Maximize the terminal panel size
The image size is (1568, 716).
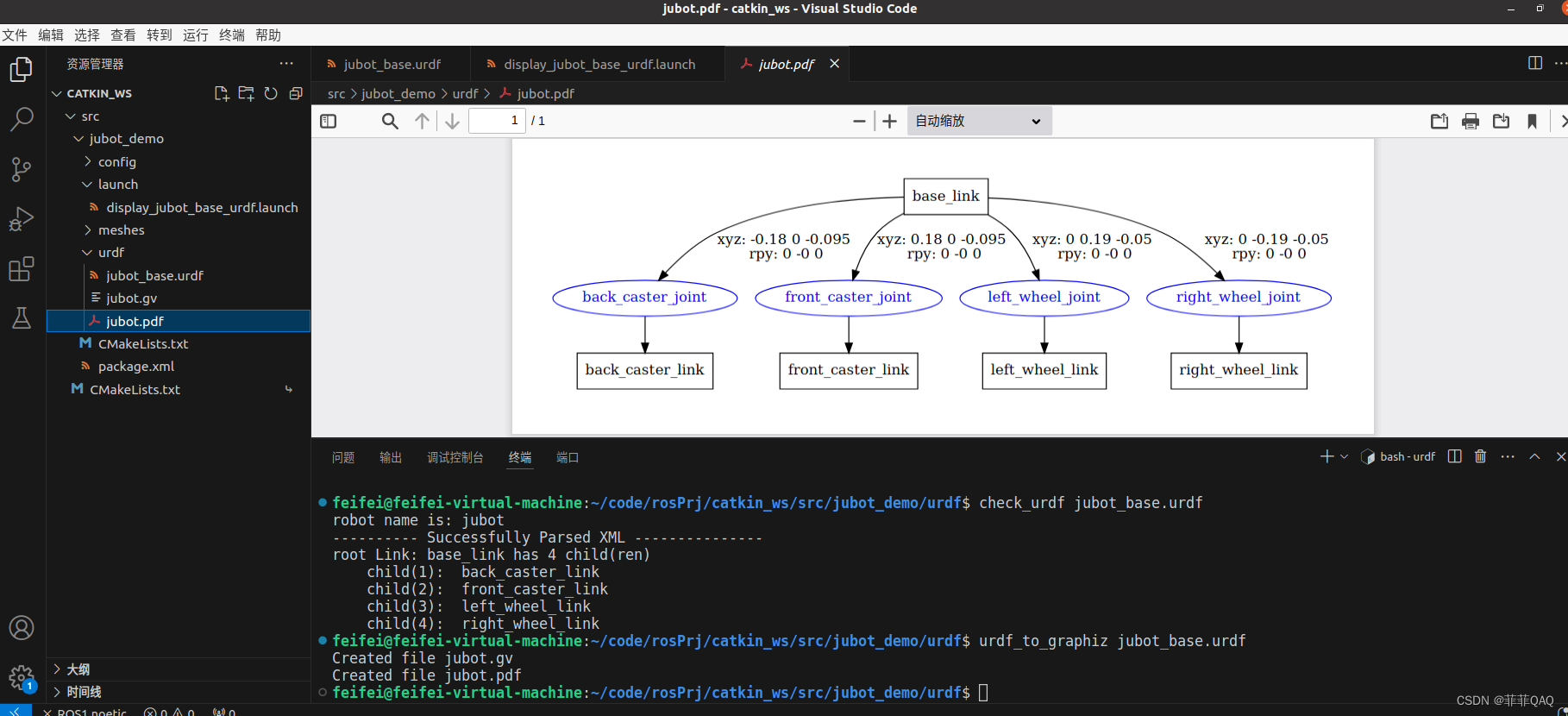point(1534,456)
